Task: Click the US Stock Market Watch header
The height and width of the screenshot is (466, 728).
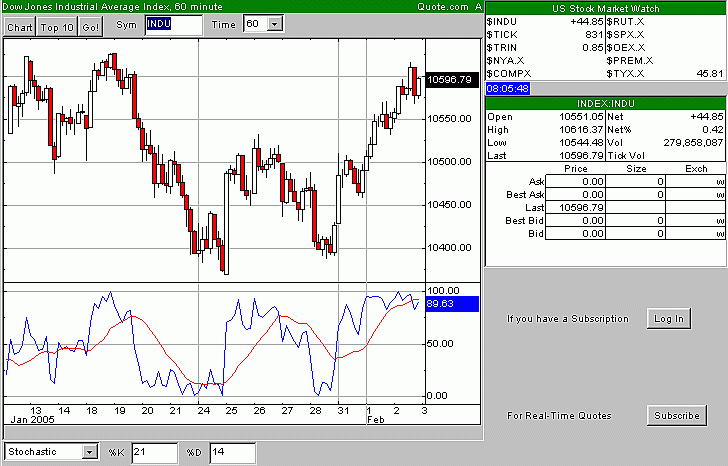Action: pyautogui.click(x=605, y=9)
